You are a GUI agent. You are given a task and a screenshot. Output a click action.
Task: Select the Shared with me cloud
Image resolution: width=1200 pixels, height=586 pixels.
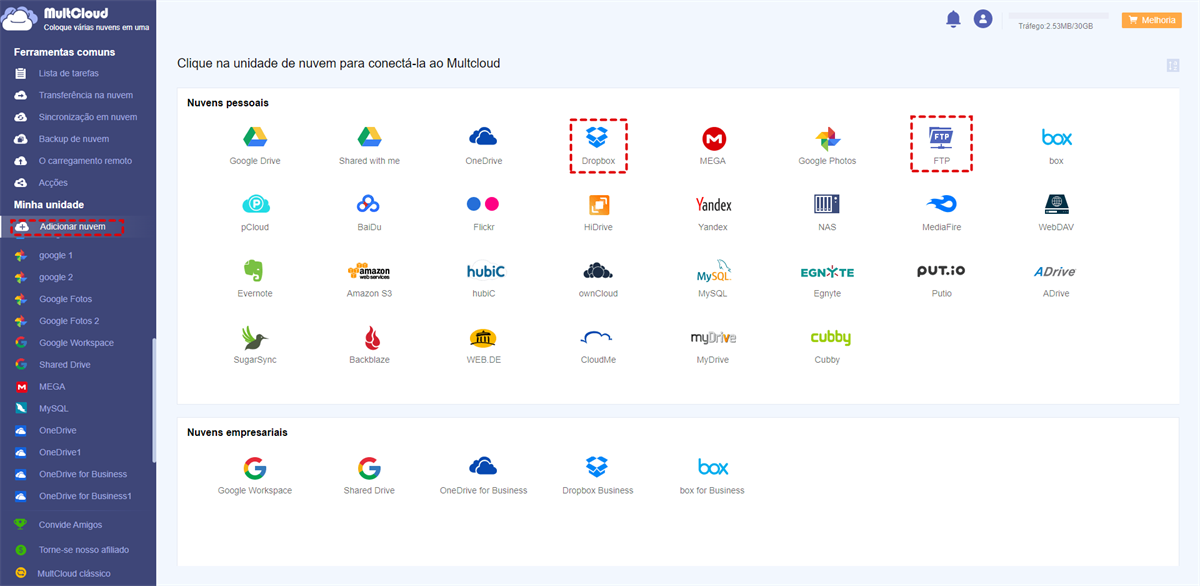369,146
